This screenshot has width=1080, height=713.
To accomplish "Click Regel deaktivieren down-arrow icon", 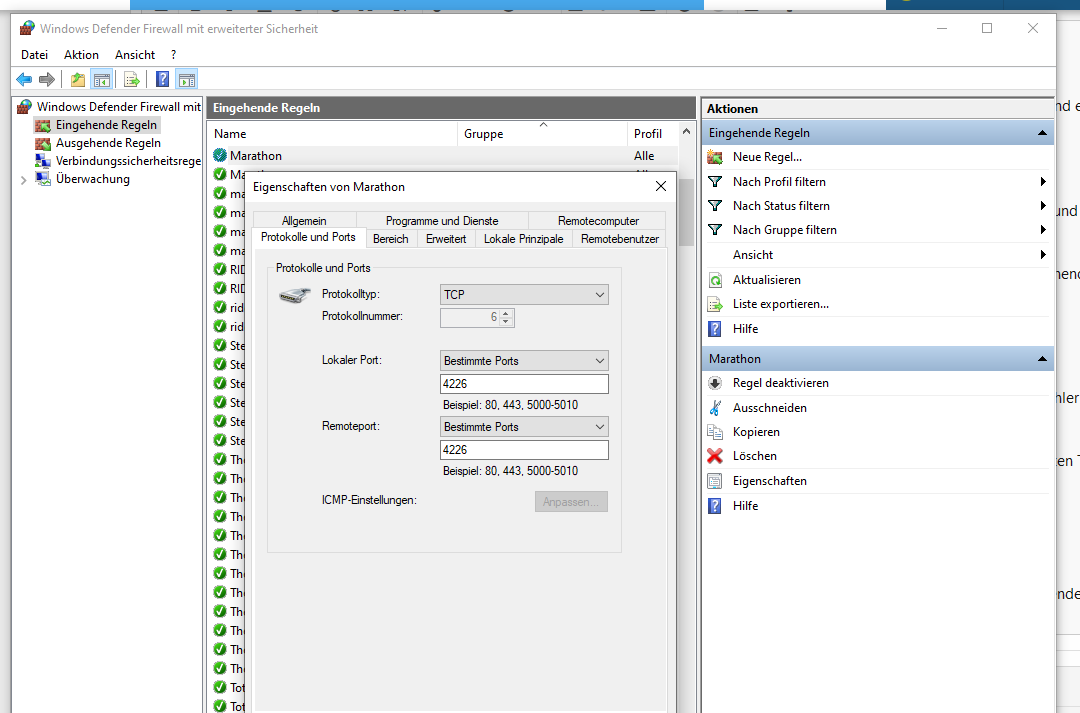I will pos(715,383).
